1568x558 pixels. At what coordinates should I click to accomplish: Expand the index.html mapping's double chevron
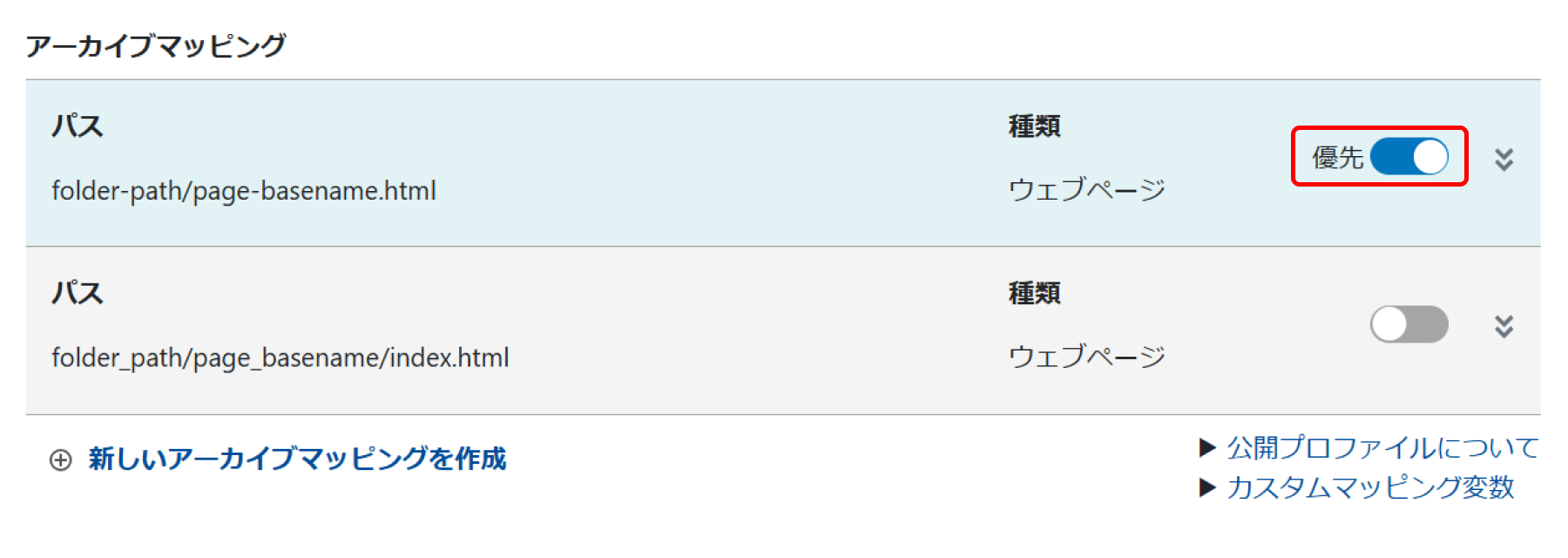pos(1504,326)
